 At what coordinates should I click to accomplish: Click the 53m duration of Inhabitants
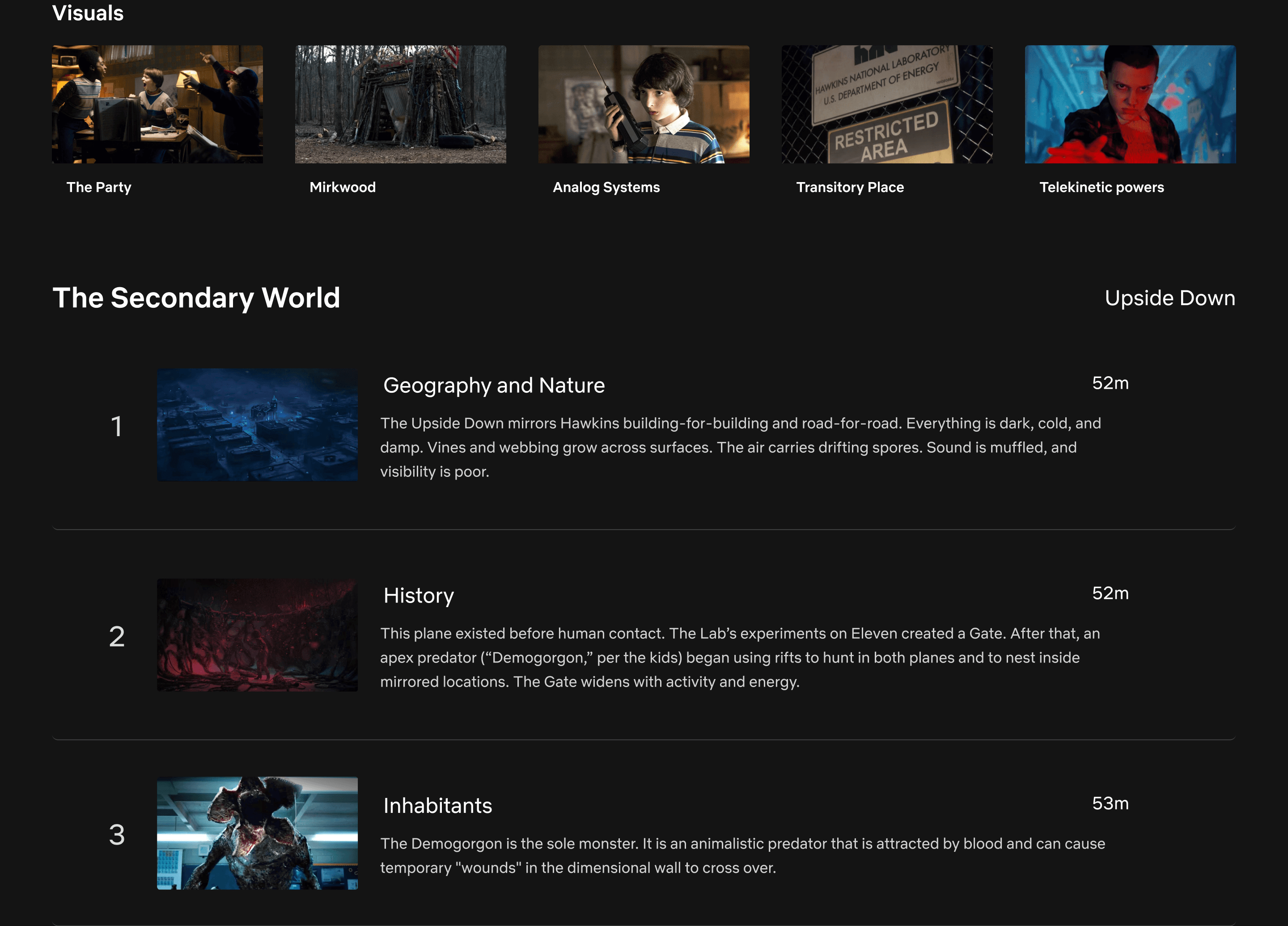click(1110, 803)
